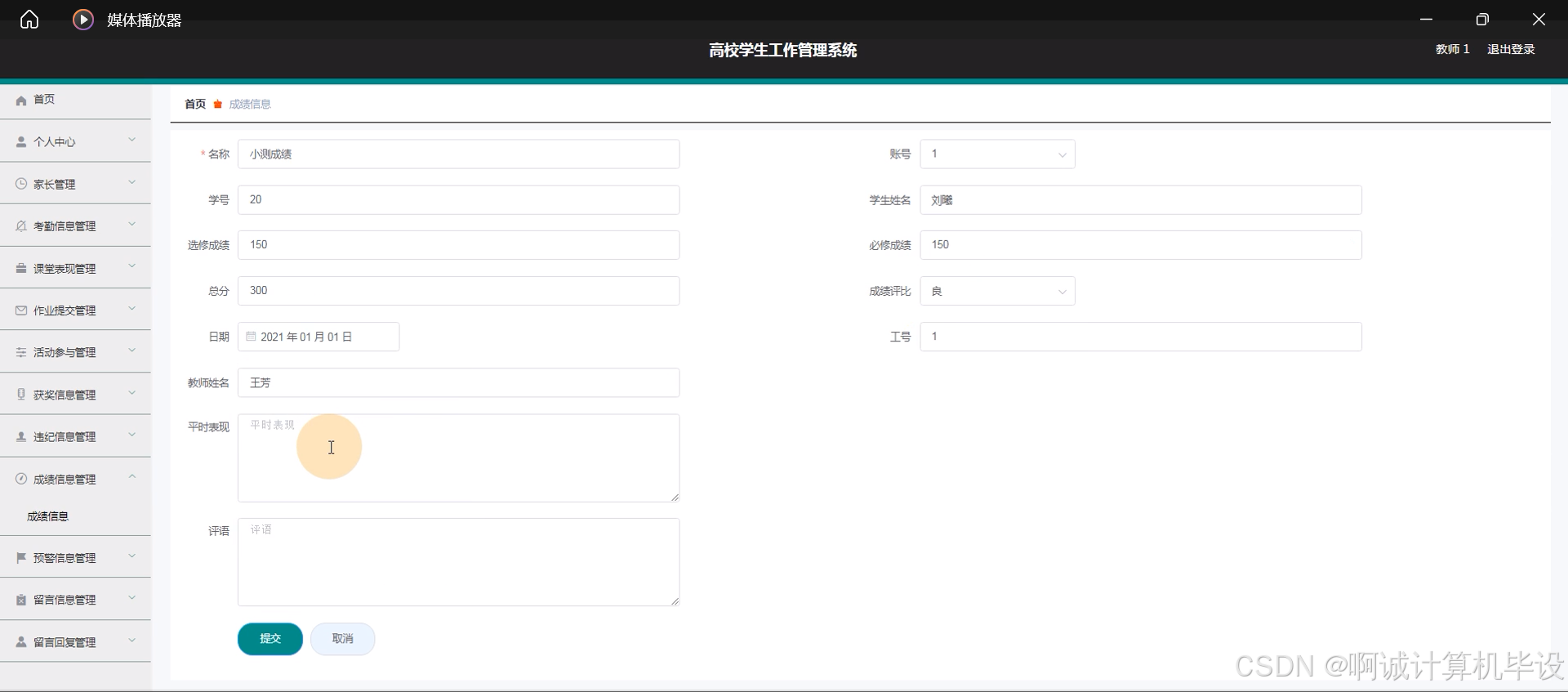The image size is (1568, 692).
Task: Click the 工号 input field
Action: tap(1141, 337)
